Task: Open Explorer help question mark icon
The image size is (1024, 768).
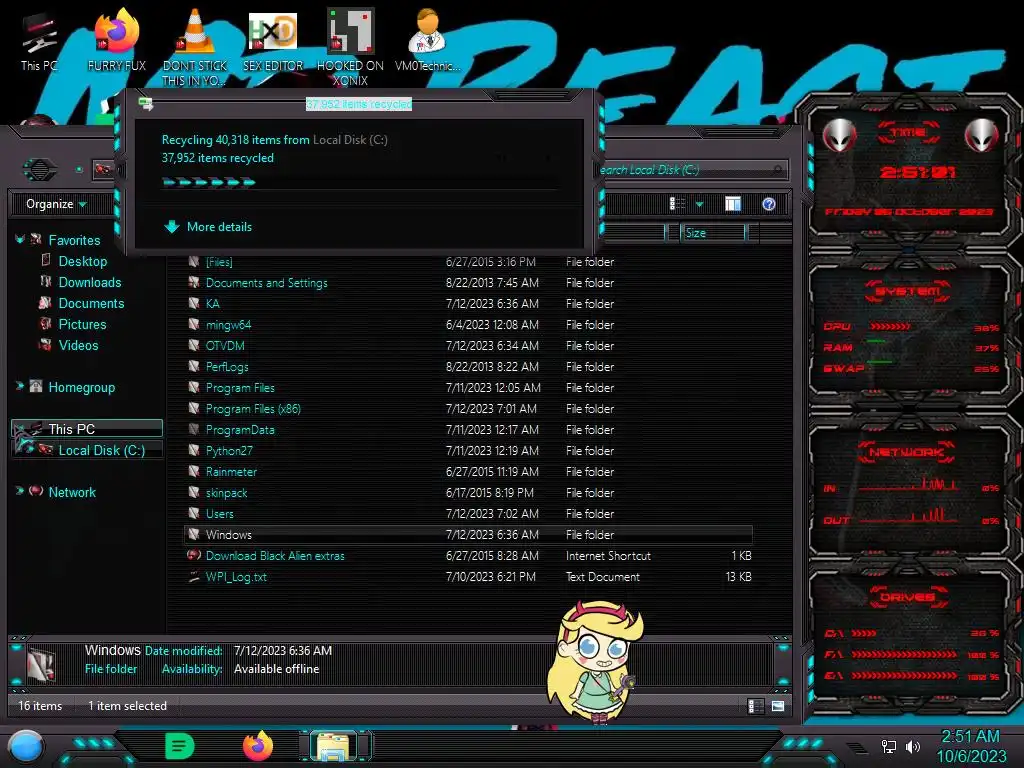Action: tap(769, 204)
